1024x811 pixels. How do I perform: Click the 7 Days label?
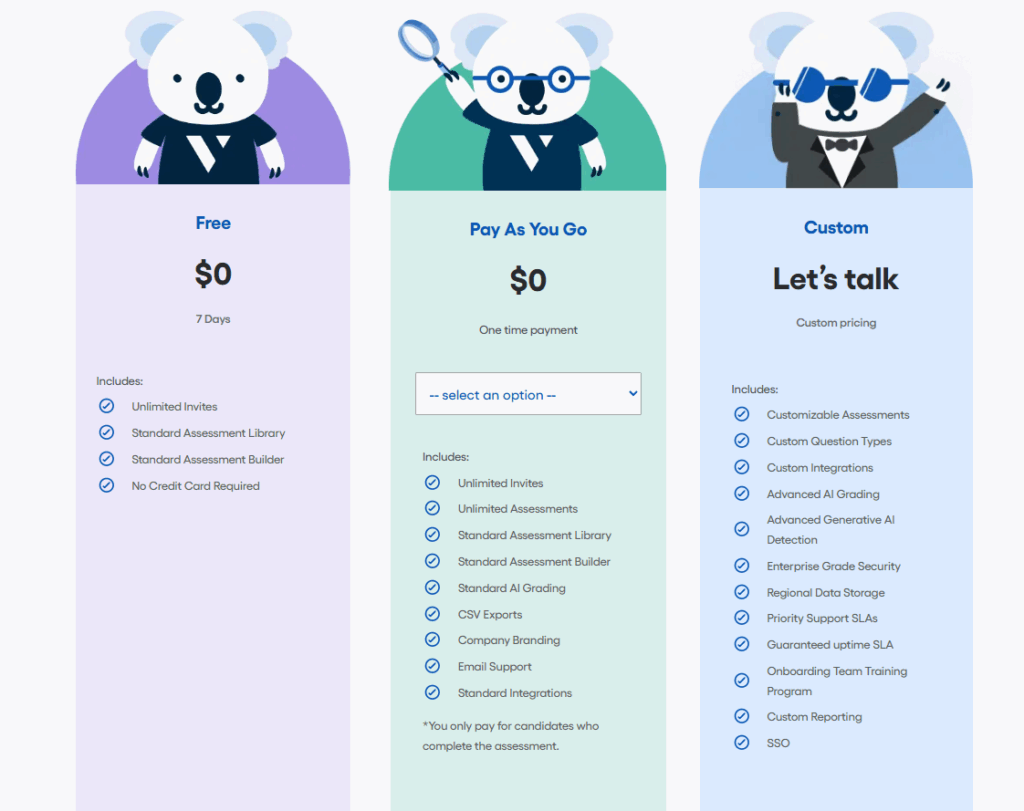tap(213, 319)
